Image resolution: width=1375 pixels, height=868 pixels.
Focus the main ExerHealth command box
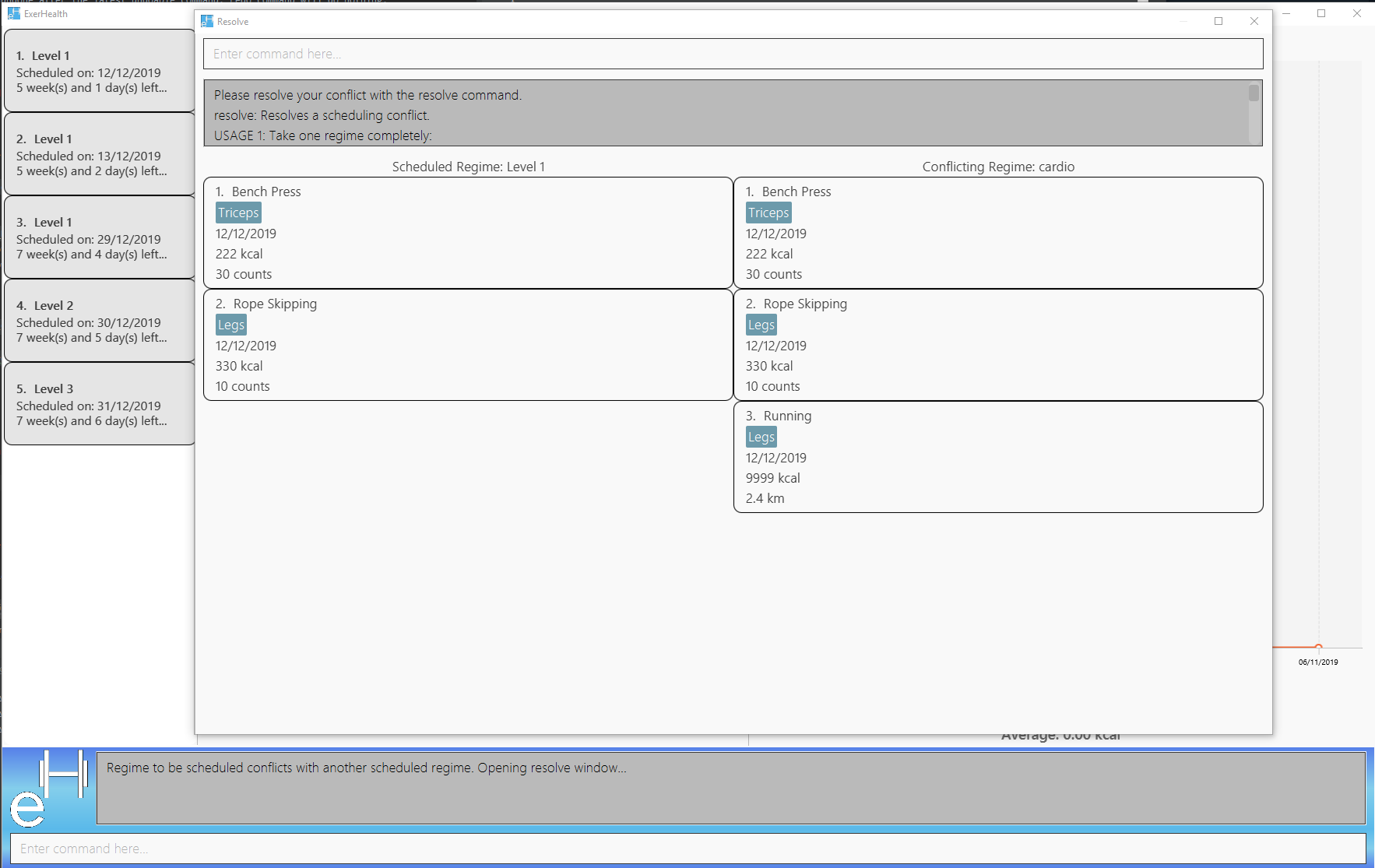tap(688, 849)
